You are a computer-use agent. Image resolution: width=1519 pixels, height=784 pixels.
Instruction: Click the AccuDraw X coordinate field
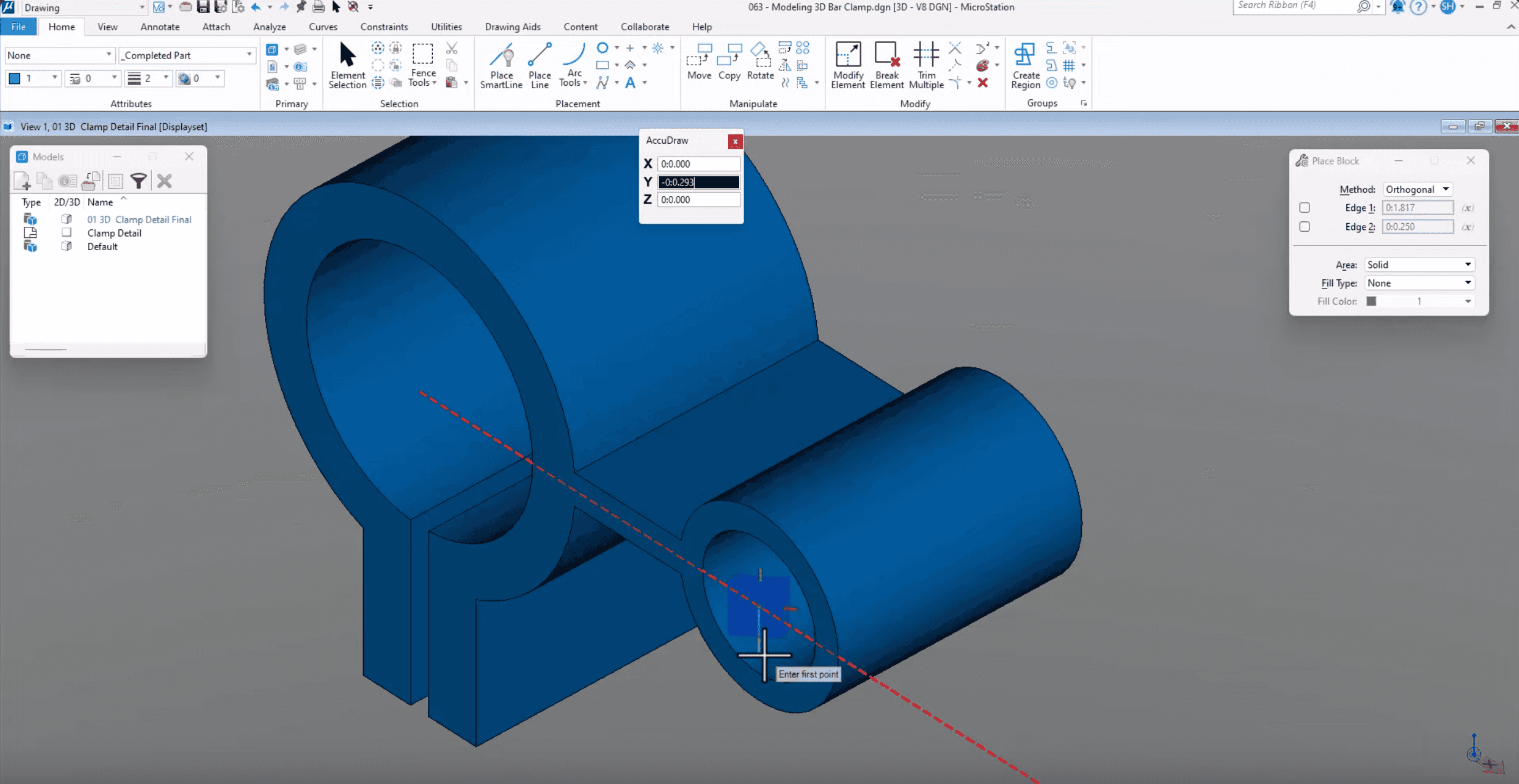(x=698, y=163)
